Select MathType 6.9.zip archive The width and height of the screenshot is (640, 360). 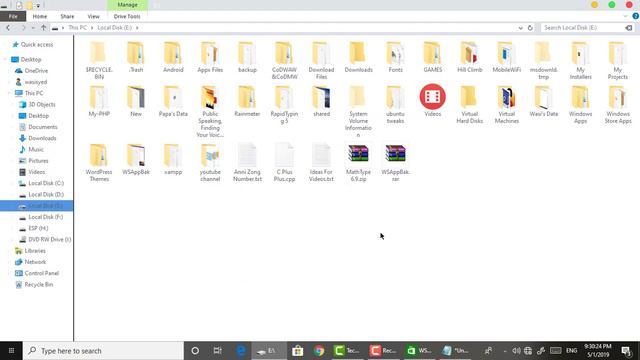(x=358, y=163)
